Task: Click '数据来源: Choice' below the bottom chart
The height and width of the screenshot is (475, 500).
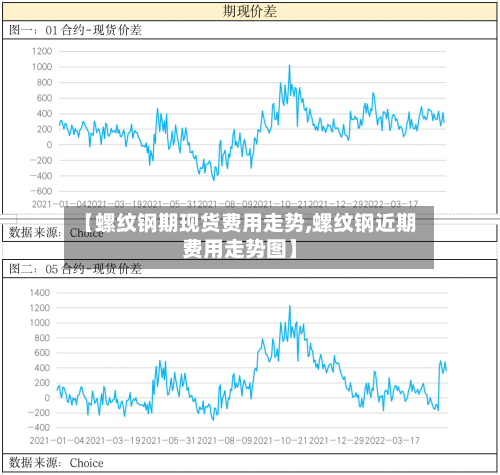Action: click(x=56, y=463)
